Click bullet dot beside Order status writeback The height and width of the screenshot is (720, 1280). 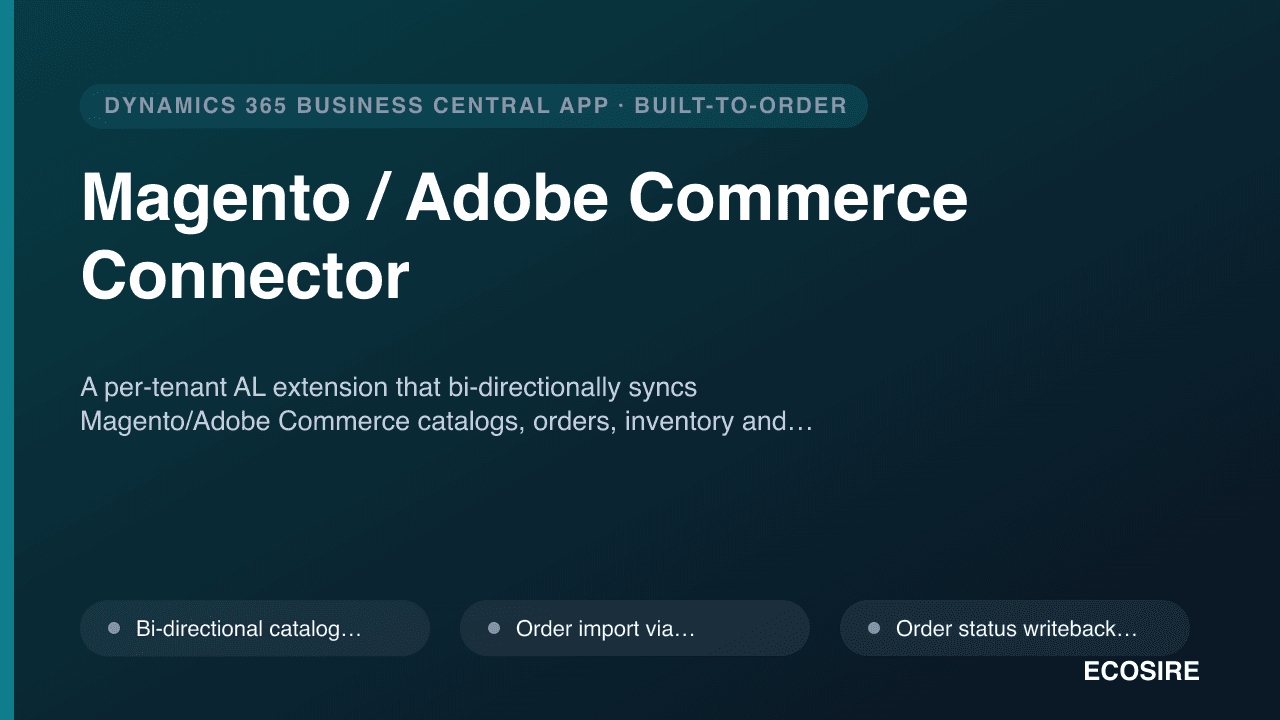[874, 628]
